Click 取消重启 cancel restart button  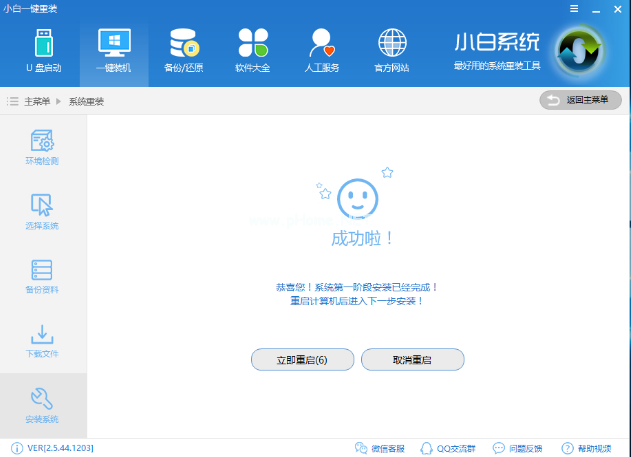(412, 360)
